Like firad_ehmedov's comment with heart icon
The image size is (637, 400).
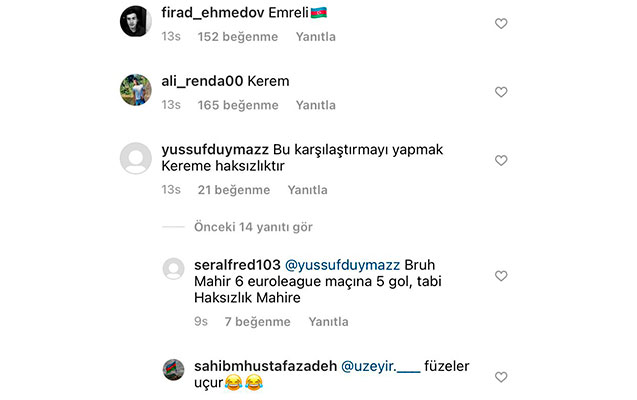501,24
